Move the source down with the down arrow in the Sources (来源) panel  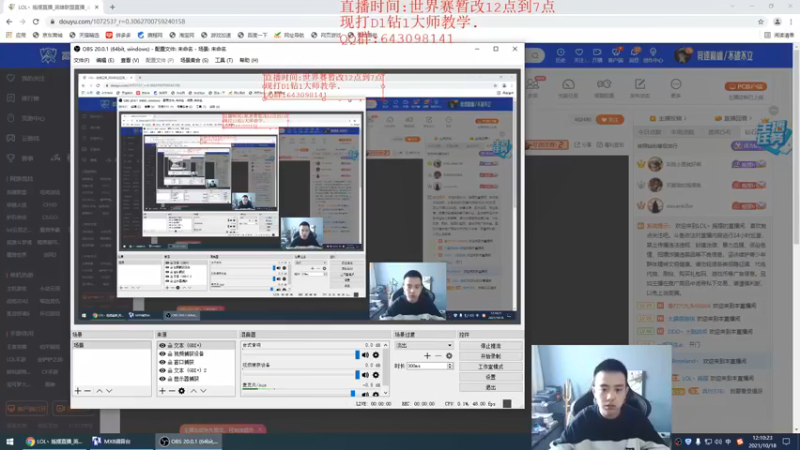tap(203, 391)
